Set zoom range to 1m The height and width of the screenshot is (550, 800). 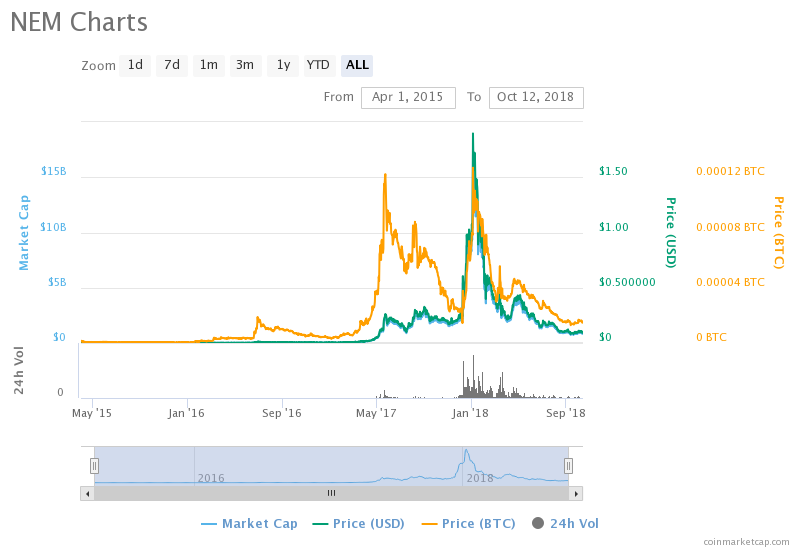(209, 66)
